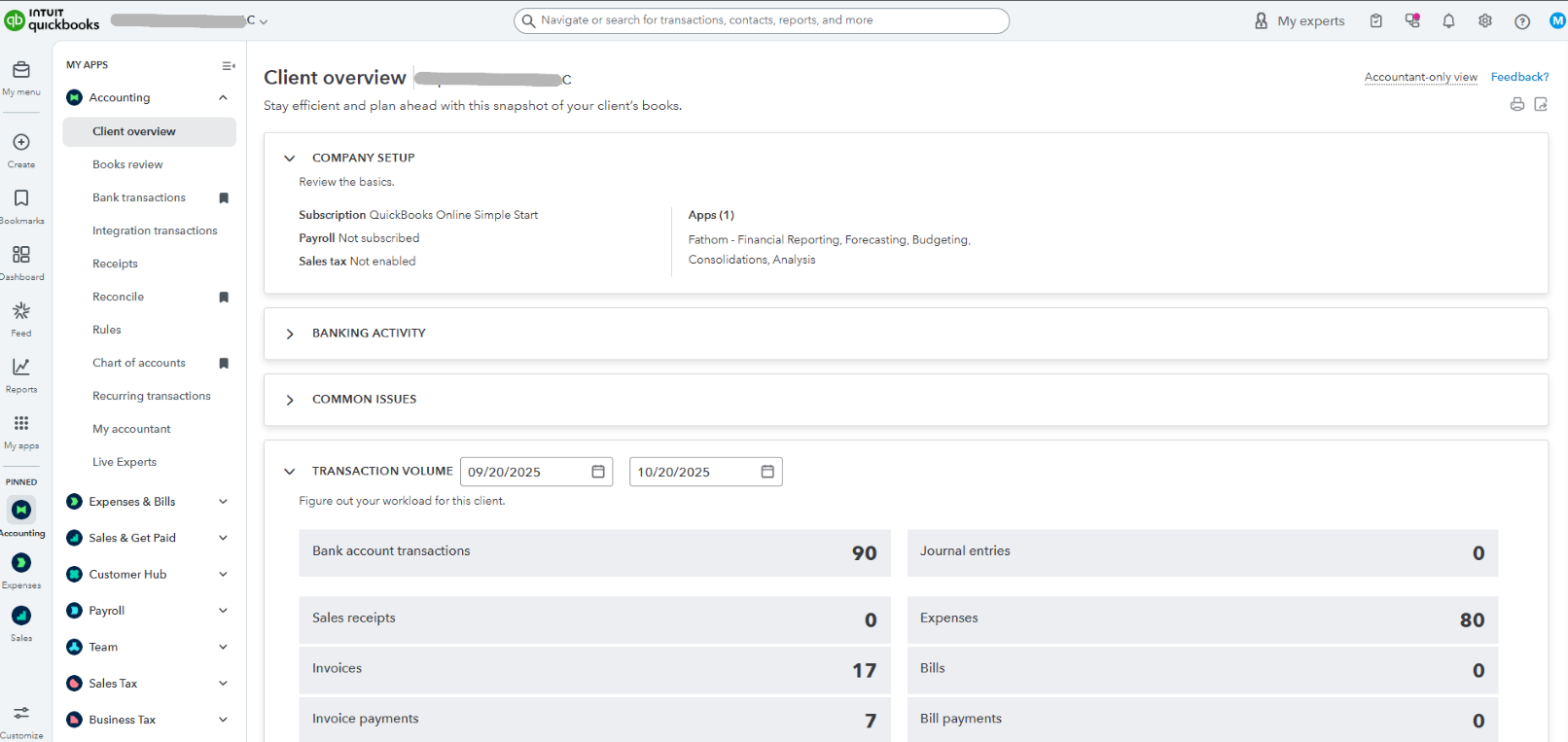
Task: Open calendar picker for end date 10/20/2025
Action: 767,472
